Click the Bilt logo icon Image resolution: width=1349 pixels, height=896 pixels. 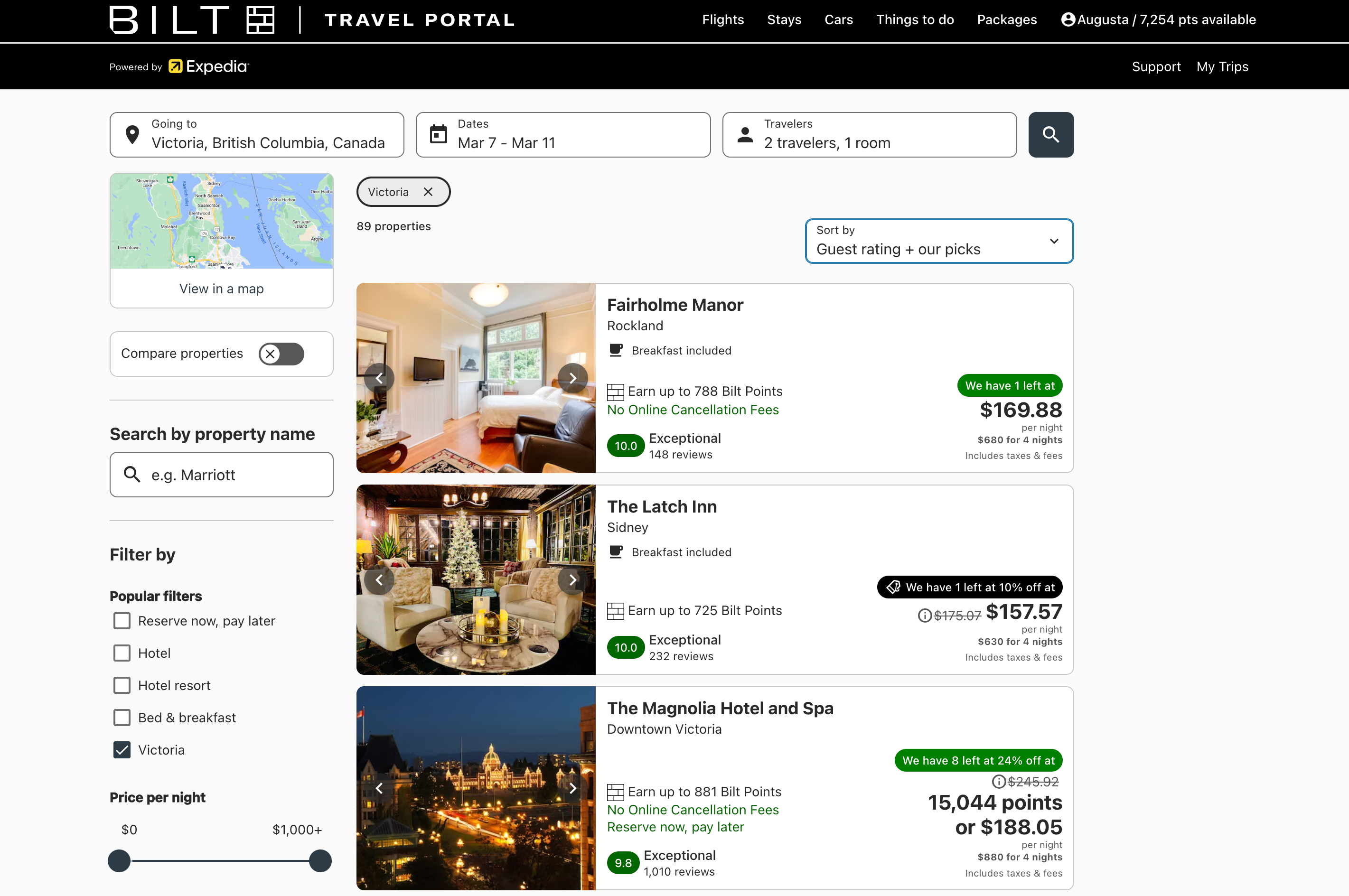tap(261, 20)
